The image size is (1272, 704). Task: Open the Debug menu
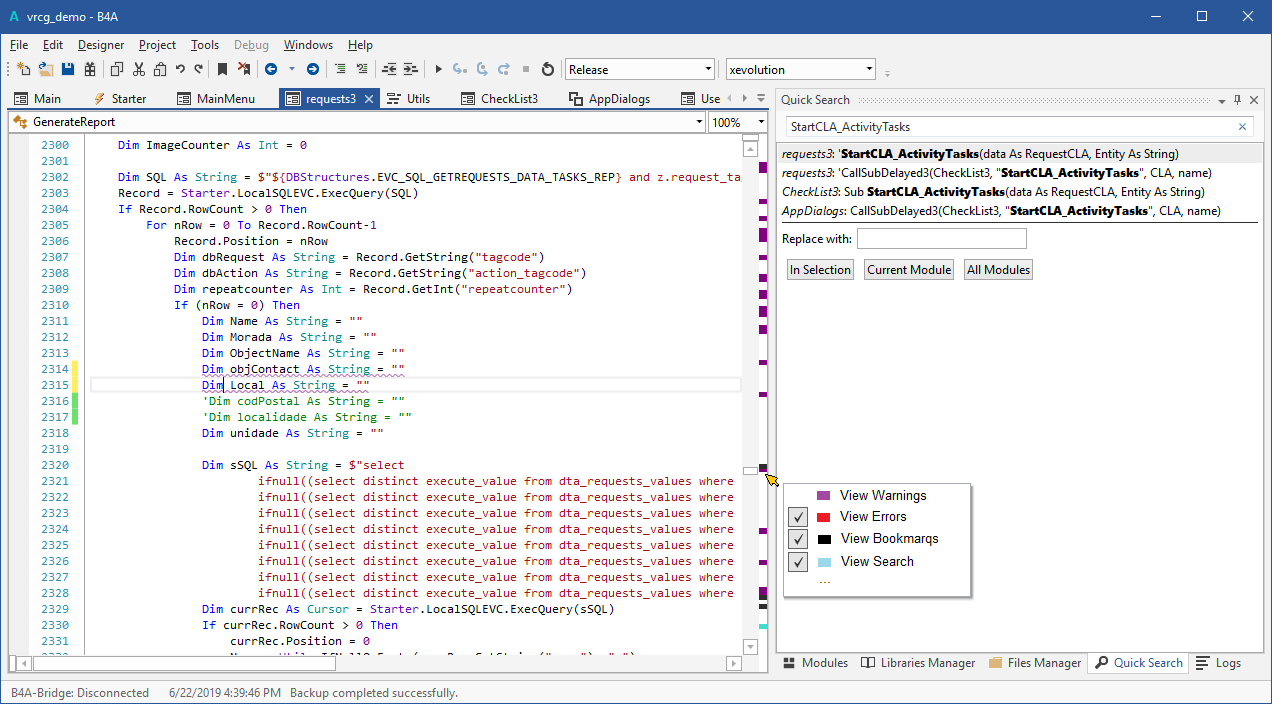pos(251,45)
